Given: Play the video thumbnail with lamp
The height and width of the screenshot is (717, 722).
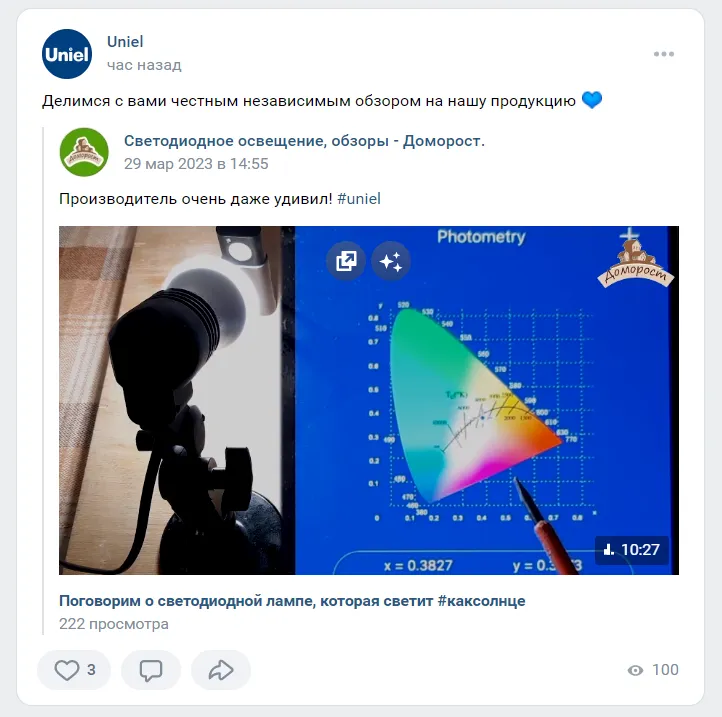Looking at the screenshot, I should click(369, 400).
